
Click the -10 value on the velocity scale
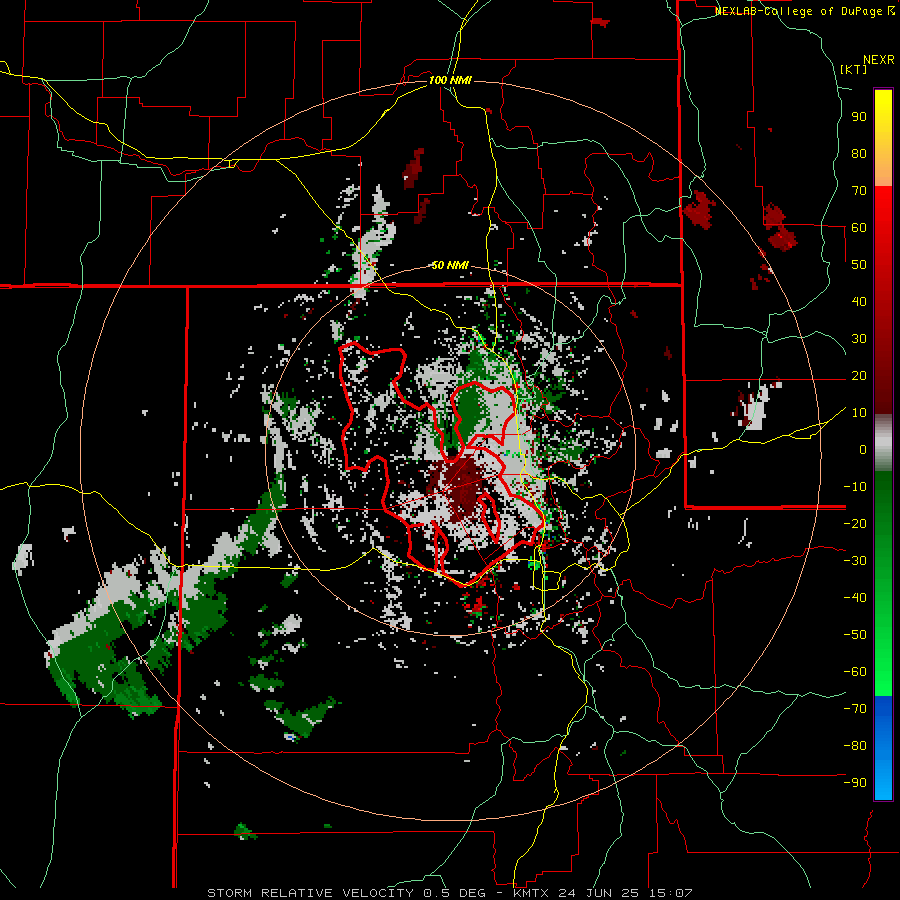pos(855,487)
